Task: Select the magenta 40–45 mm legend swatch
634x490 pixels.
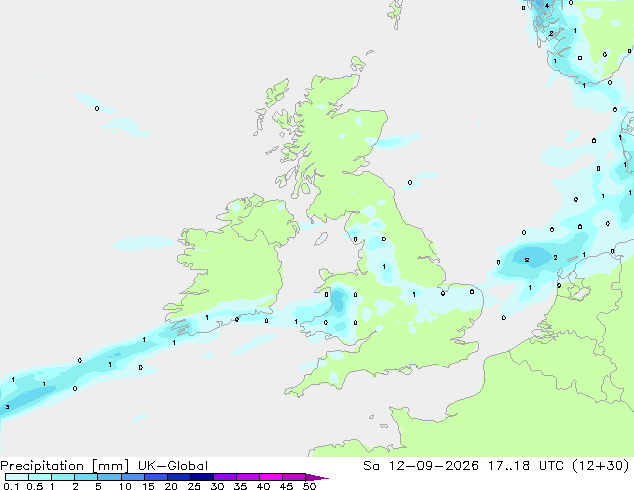Action: (x=271, y=477)
